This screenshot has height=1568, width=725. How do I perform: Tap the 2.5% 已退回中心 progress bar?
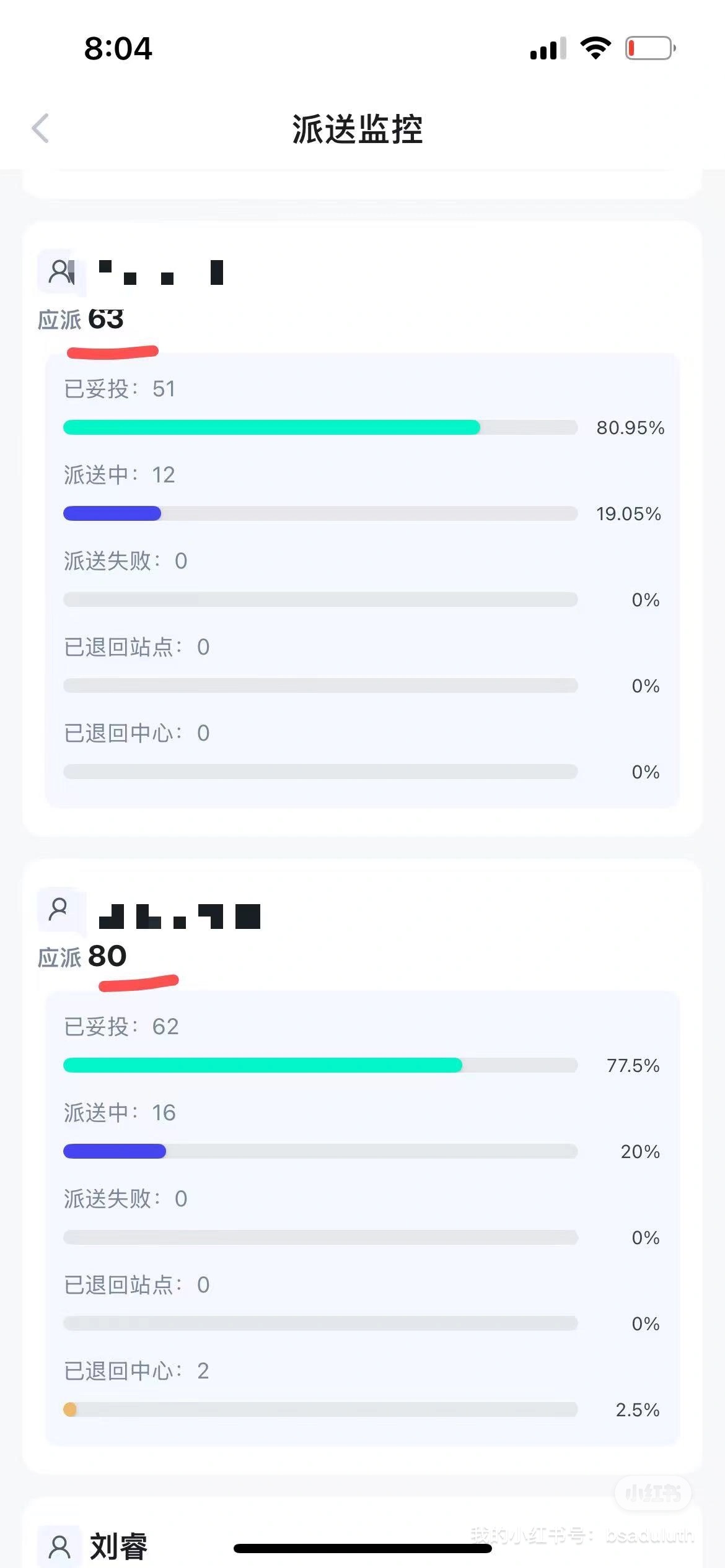point(320,1409)
